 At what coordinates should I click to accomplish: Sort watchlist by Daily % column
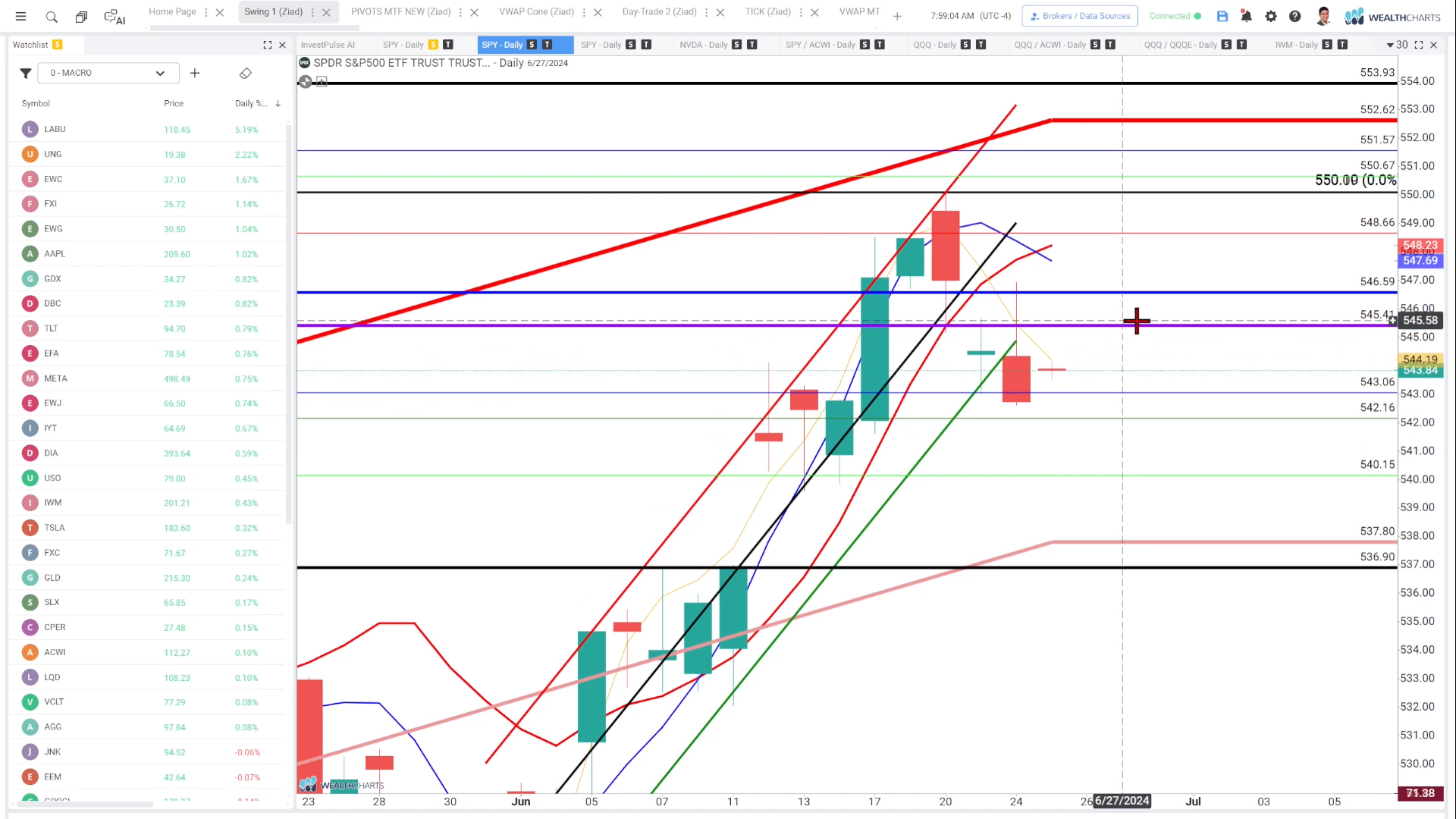click(256, 103)
